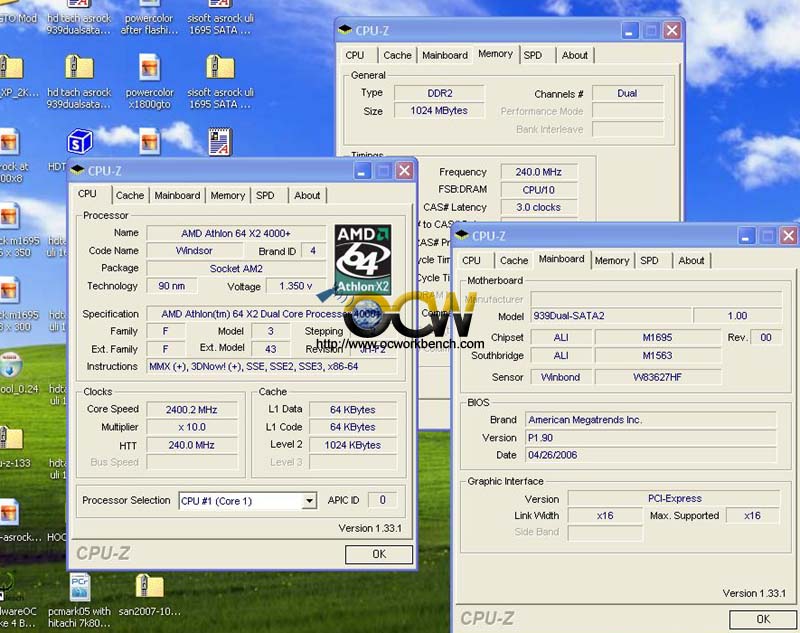Select the XP_2K zip folder desktop icon
800x633 pixels.
pos(11,68)
